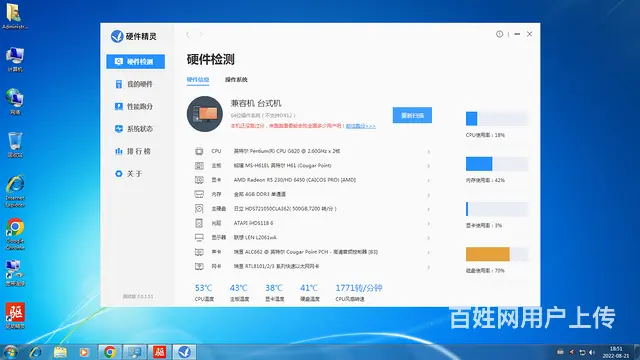Select the 网络 icon on the desktop
This screenshot has height=360, width=640.
pyautogui.click(x=15, y=102)
